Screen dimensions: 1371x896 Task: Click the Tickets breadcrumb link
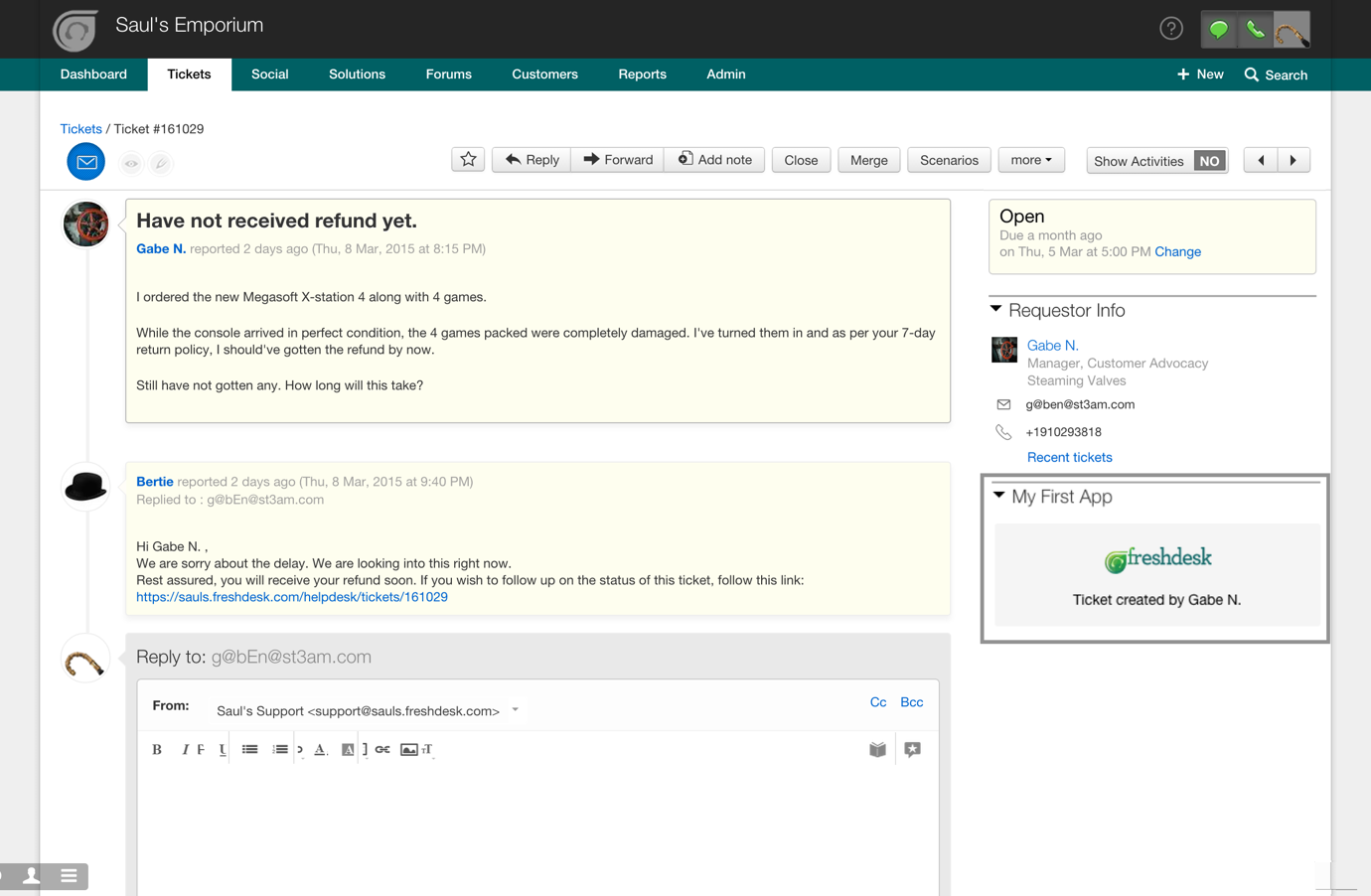coord(80,129)
